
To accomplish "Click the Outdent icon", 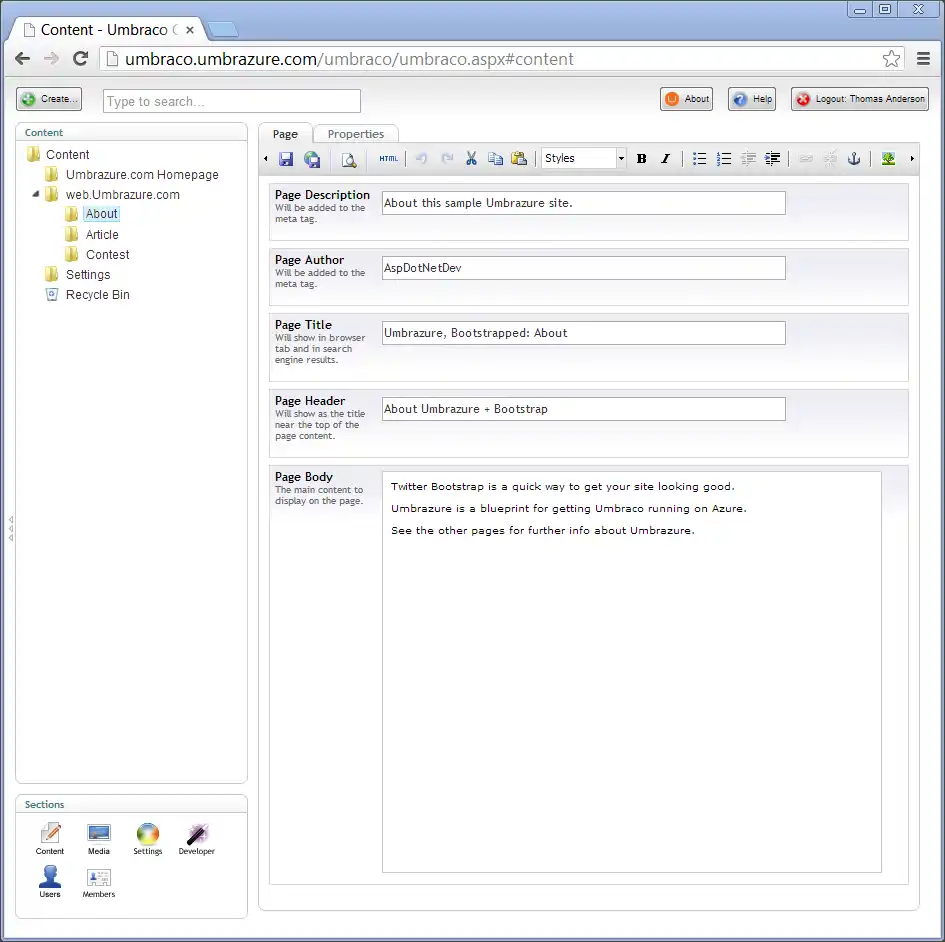I will click(748, 159).
